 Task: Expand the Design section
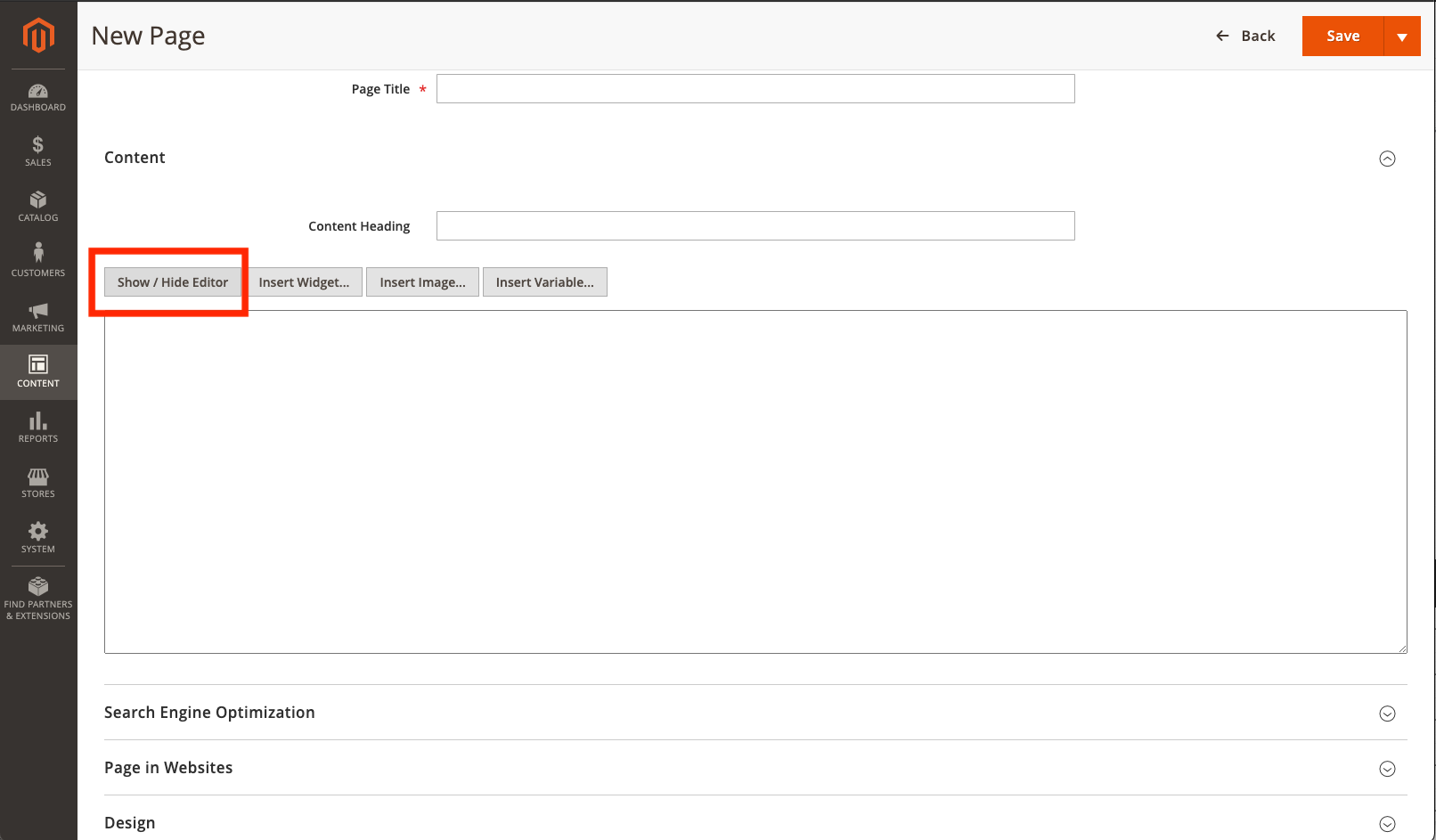1387,824
